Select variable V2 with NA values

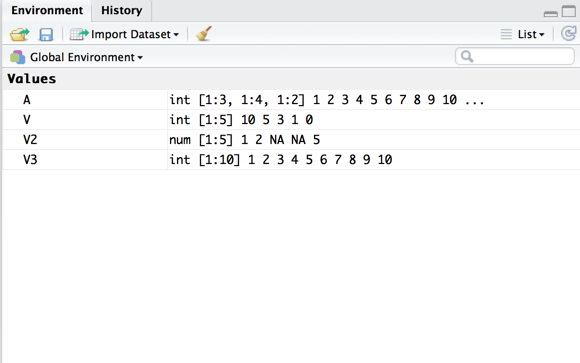click(291, 140)
